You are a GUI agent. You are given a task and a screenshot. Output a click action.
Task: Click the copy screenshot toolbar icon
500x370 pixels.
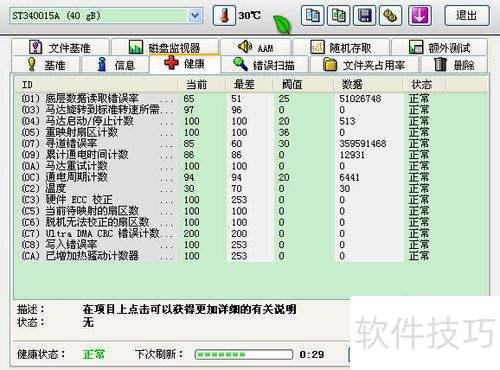339,15
